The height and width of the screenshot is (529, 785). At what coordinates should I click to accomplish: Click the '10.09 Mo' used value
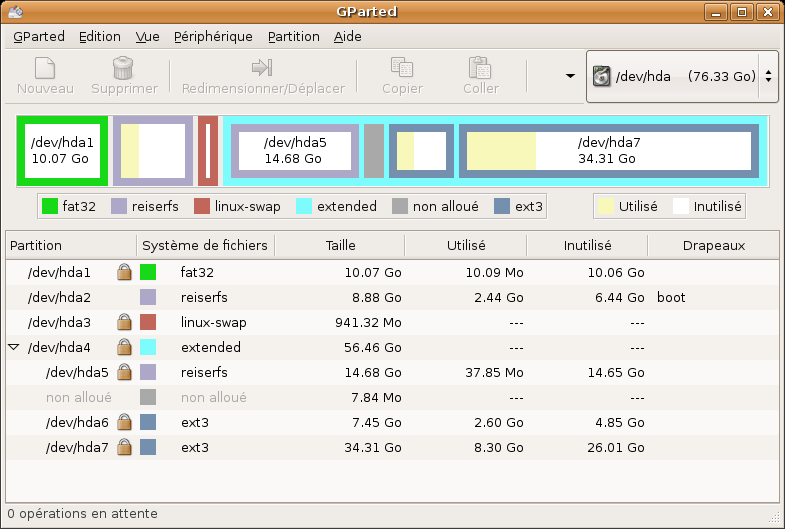(494, 272)
